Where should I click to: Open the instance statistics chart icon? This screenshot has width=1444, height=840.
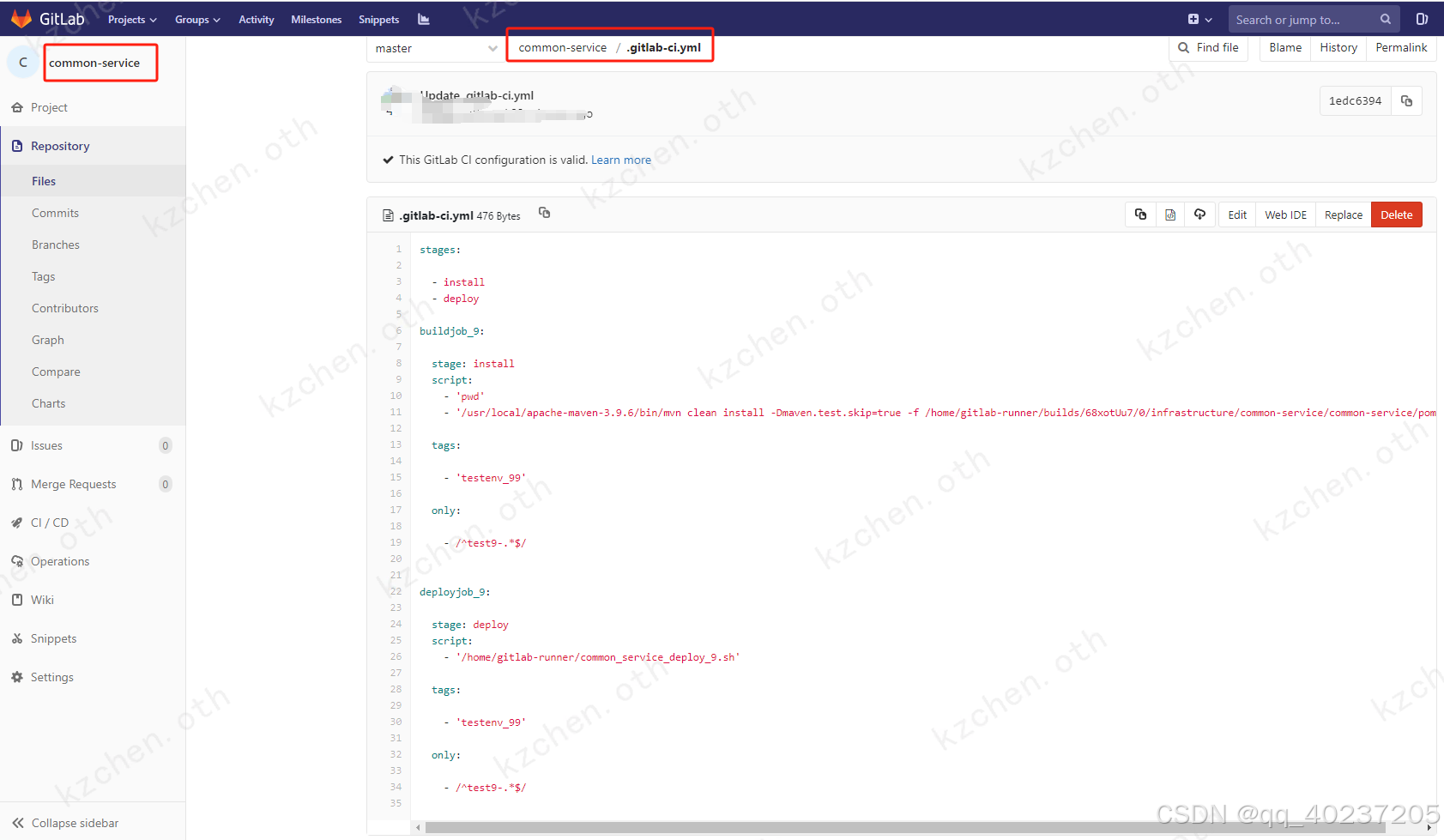pos(424,19)
